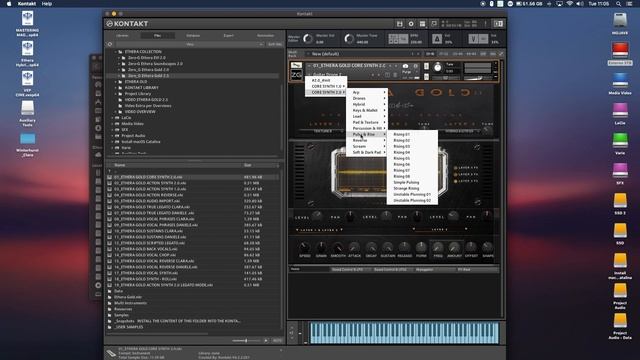This screenshot has height=360, width=640.
Task: Click the save snapshot icon
Action: click(x=387, y=75)
